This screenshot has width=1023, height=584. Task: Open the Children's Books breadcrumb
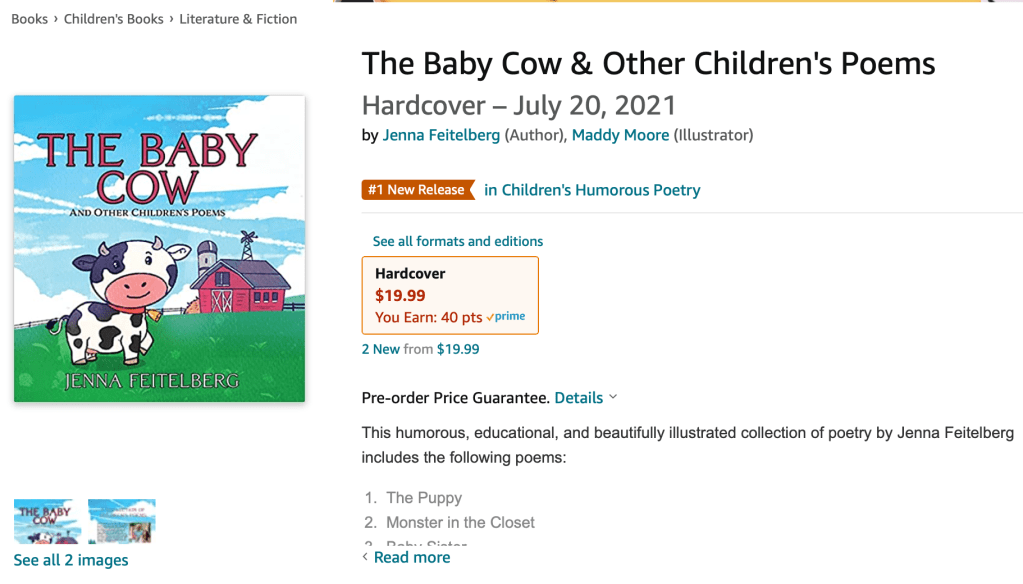pos(113,19)
